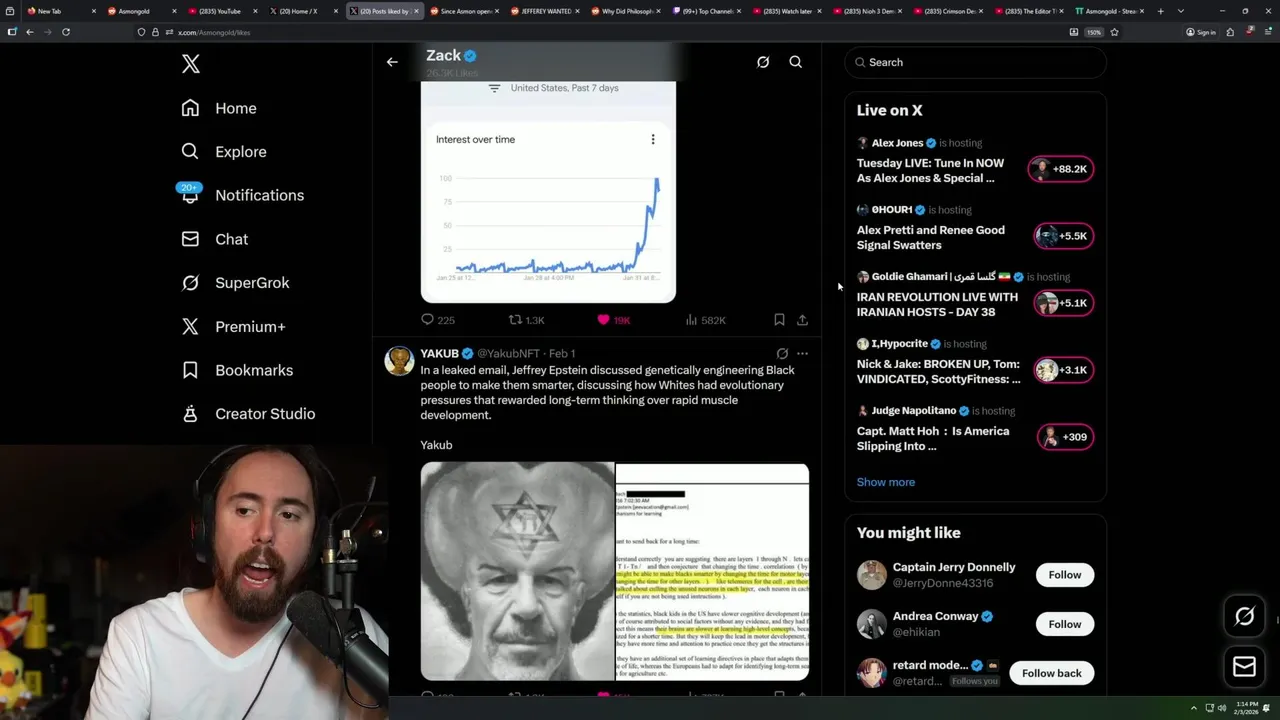Open the reply icon with 225 comments

tap(427, 320)
